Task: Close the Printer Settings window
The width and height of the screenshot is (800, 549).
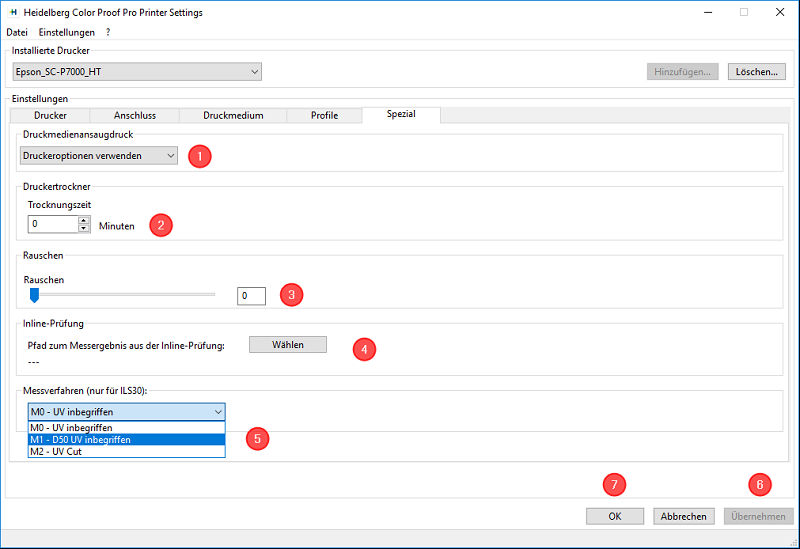Action: pos(780,12)
